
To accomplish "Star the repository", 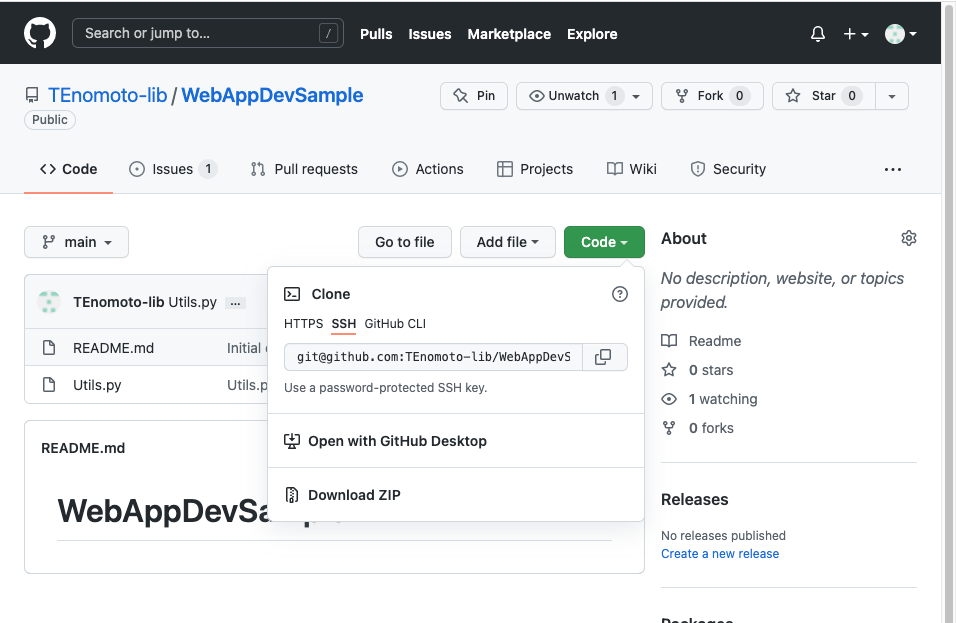I will tap(824, 96).
